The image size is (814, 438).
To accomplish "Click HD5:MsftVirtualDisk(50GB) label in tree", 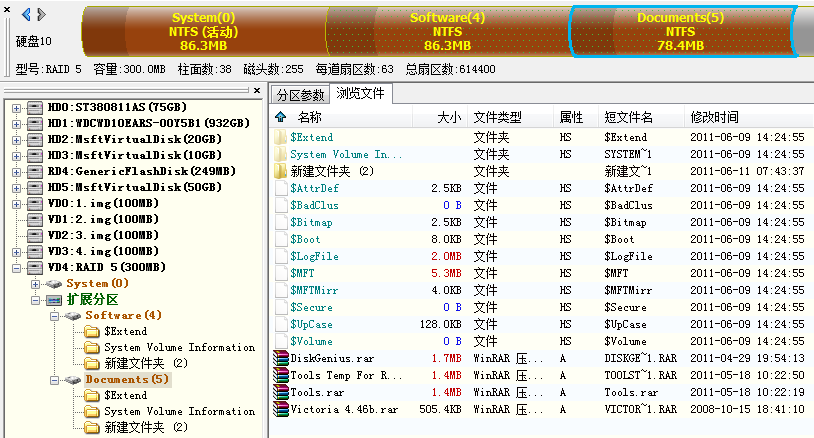I will tap(135, 188).
